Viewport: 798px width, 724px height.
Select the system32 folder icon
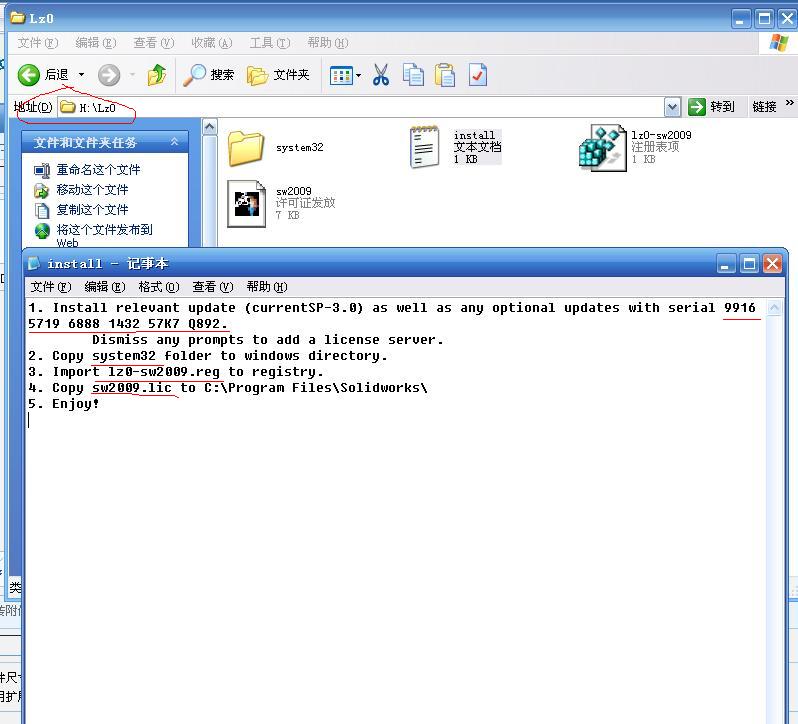click(246, 148)
